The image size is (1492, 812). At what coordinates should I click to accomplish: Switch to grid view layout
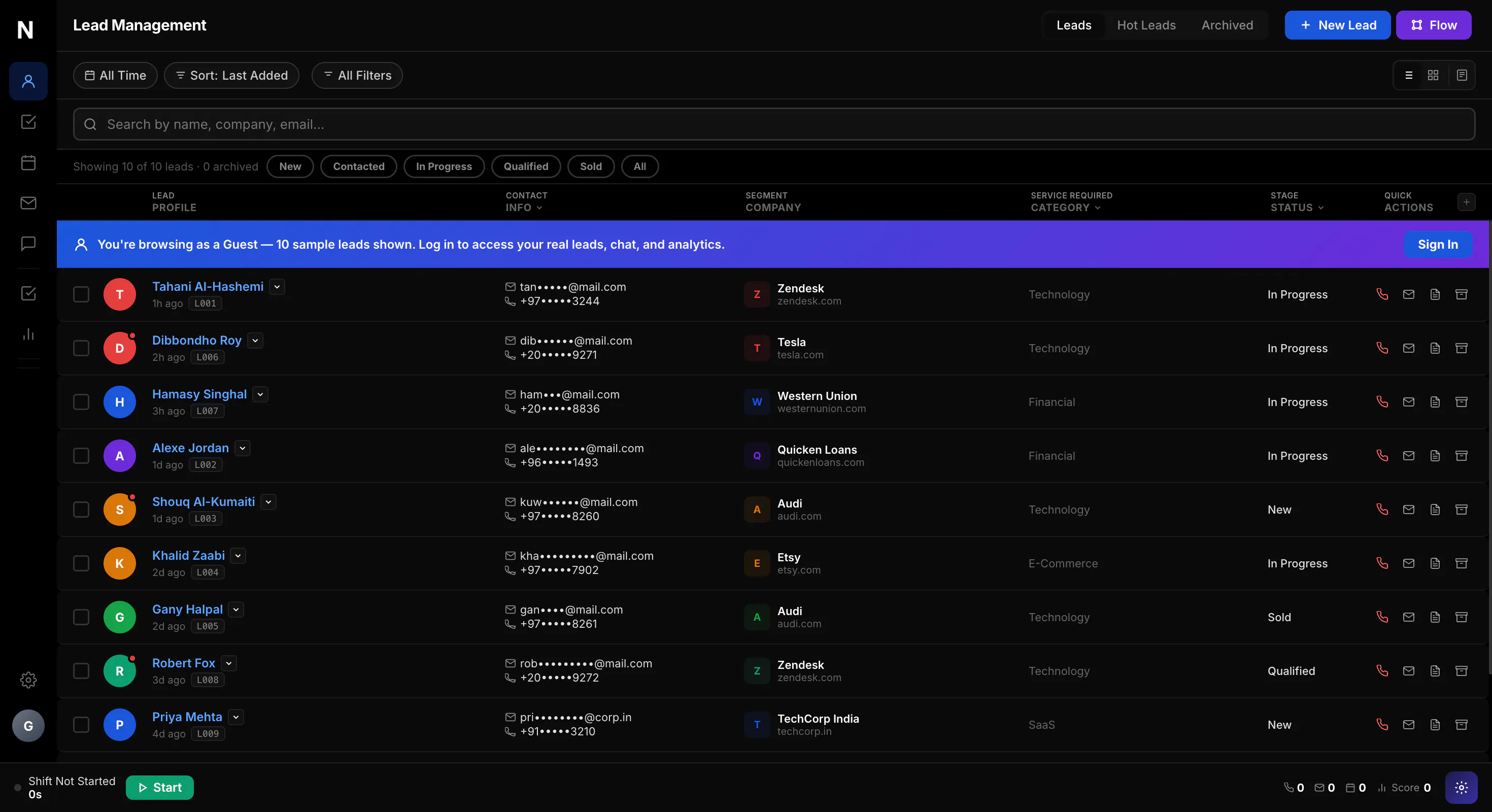(1433, 75)
